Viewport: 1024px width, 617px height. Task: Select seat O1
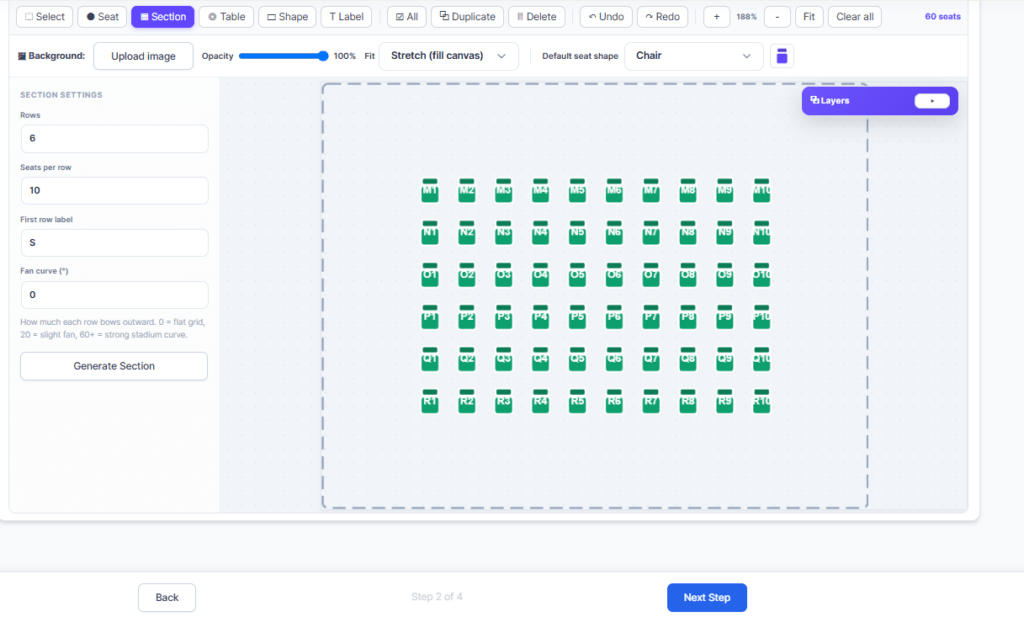click(430, 275)
